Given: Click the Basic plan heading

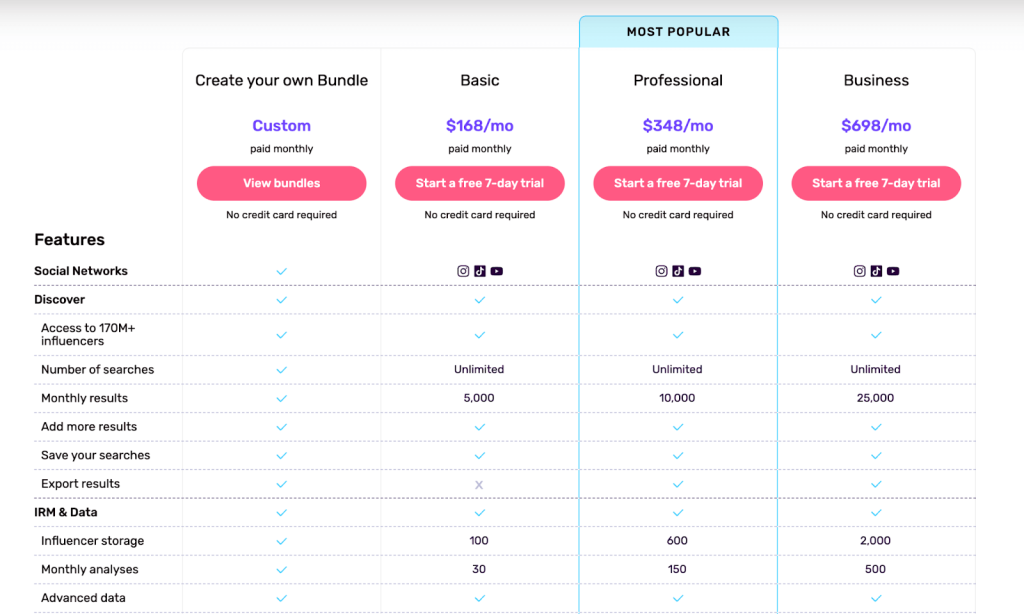Looking at the screenshot, I should (x=480, y=80).
